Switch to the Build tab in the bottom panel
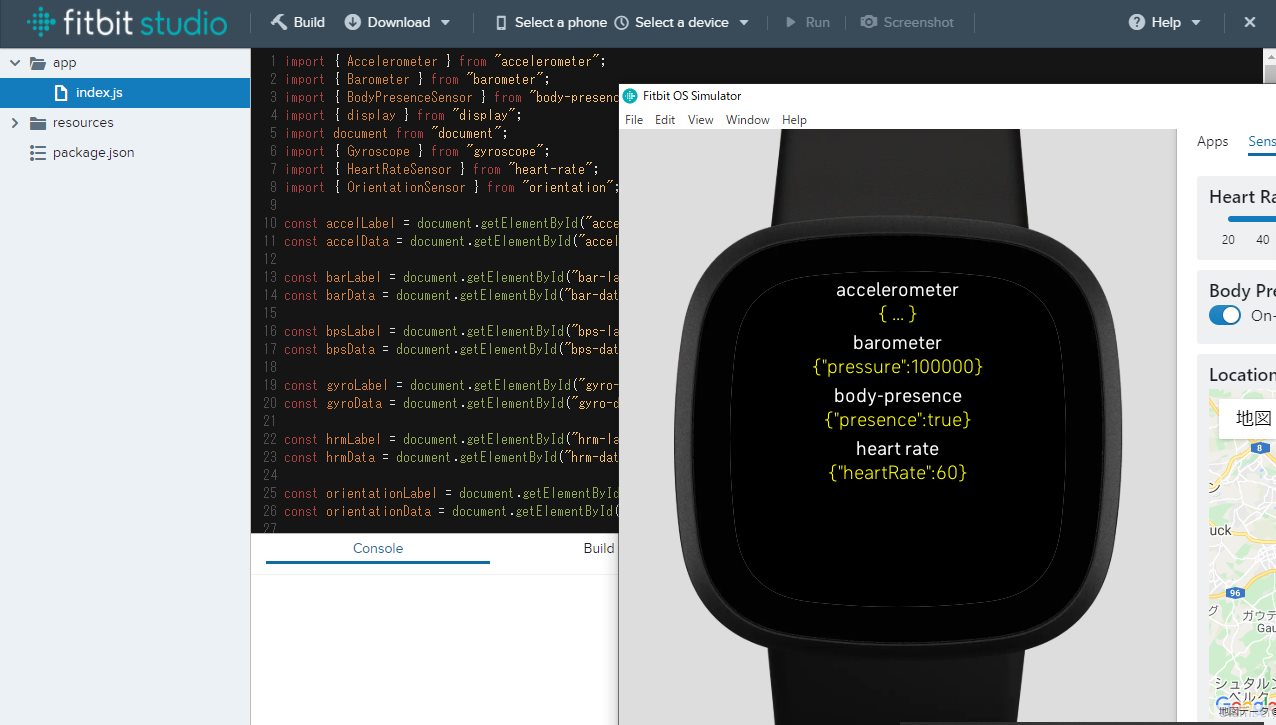 pyautogui.click(x=599, y=548)
